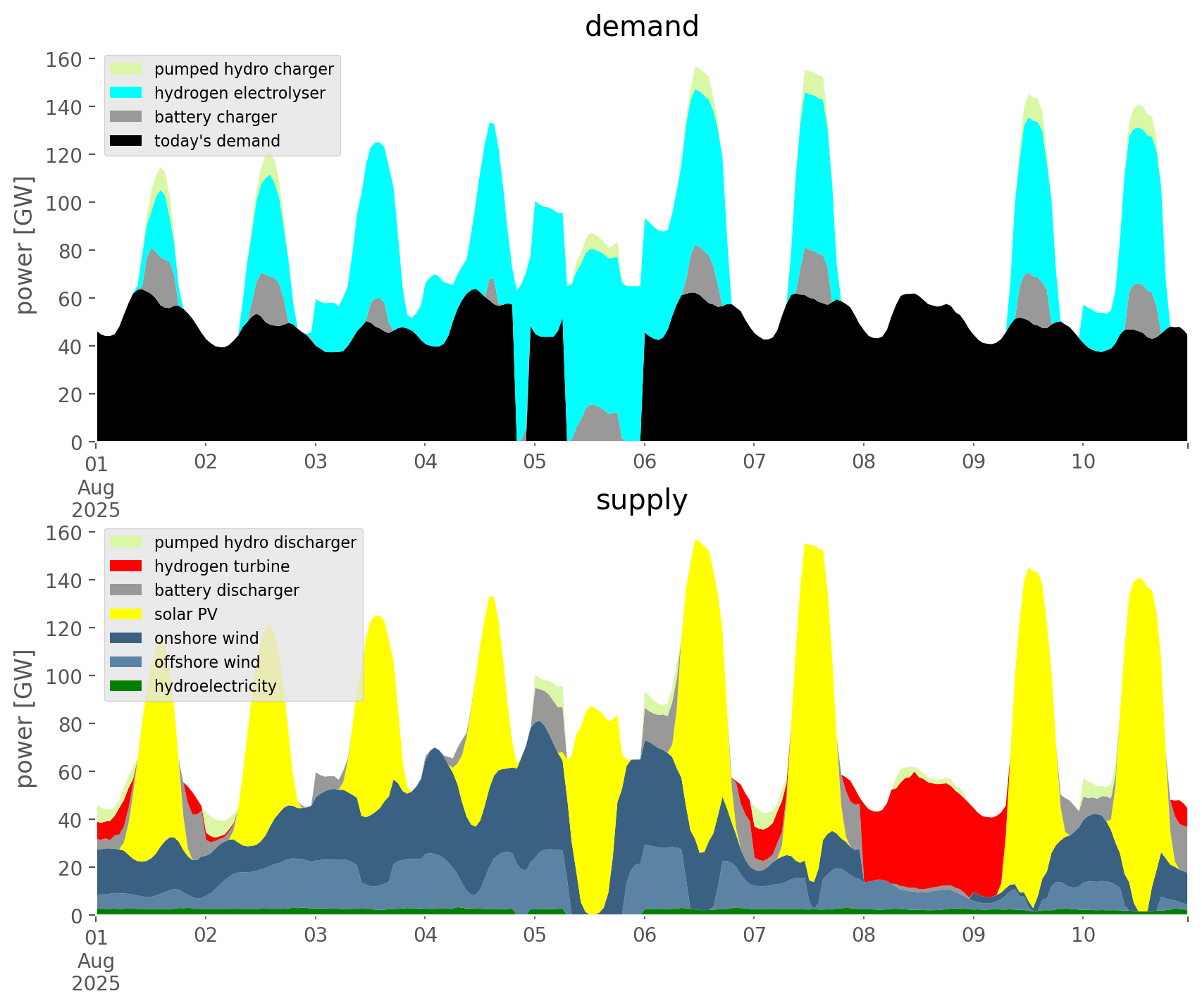The image size is (1202, 1008).
Task: Click day 06 tick on demand x-axis
Action: point(644,462)
